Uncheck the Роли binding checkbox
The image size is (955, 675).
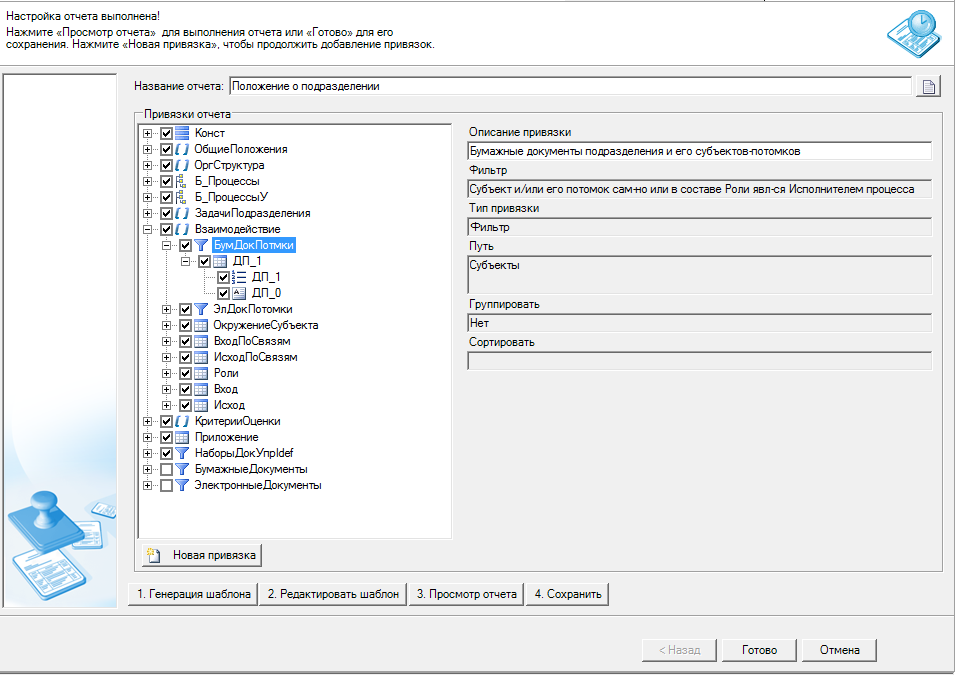pos(185,373)
